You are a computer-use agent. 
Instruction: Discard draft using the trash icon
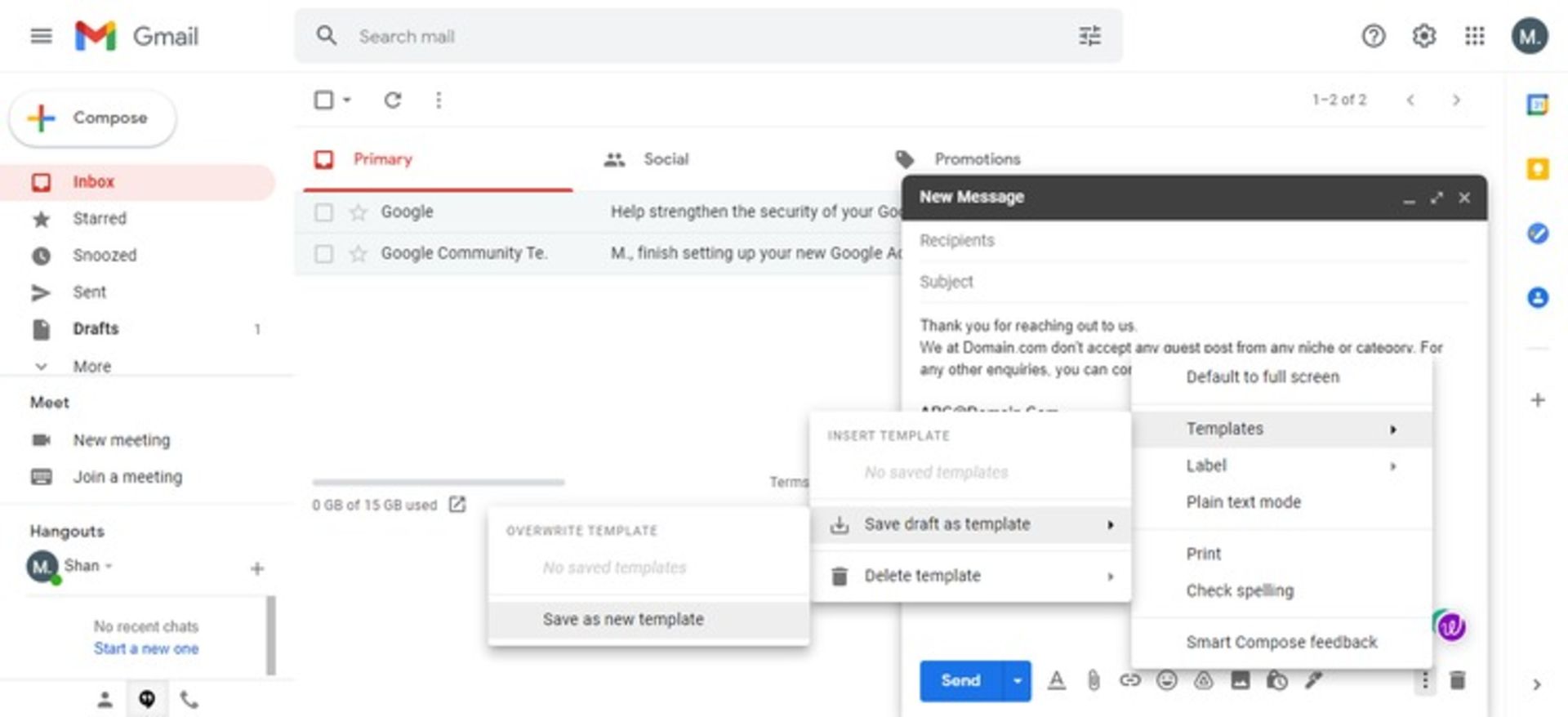[x=1457, y=680]
